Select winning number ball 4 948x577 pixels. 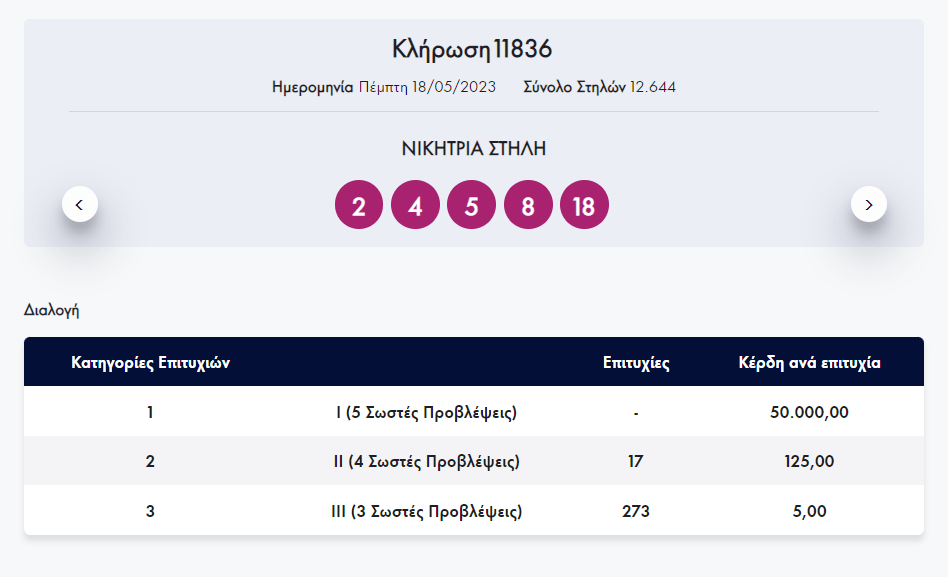pyautogui.click(x=416, y=206)
